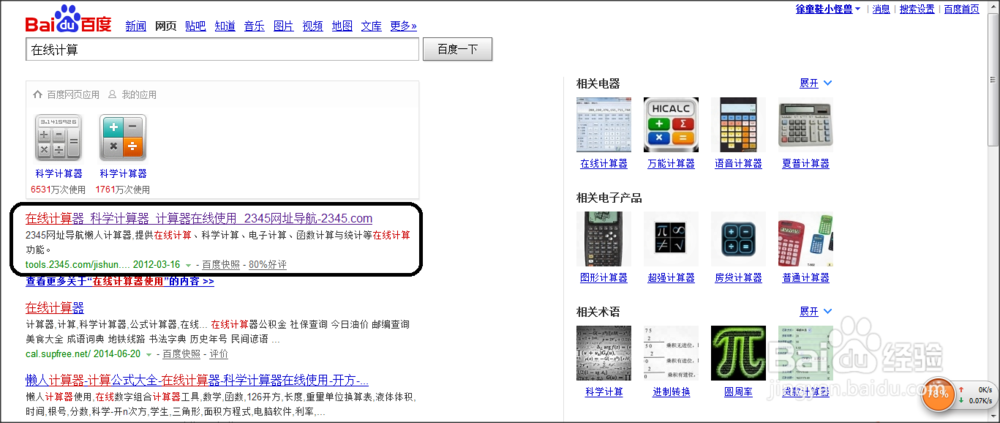
Task: Open the 徐童鞋小怪兽 account dropdown
Action: [x=828, y=9]
